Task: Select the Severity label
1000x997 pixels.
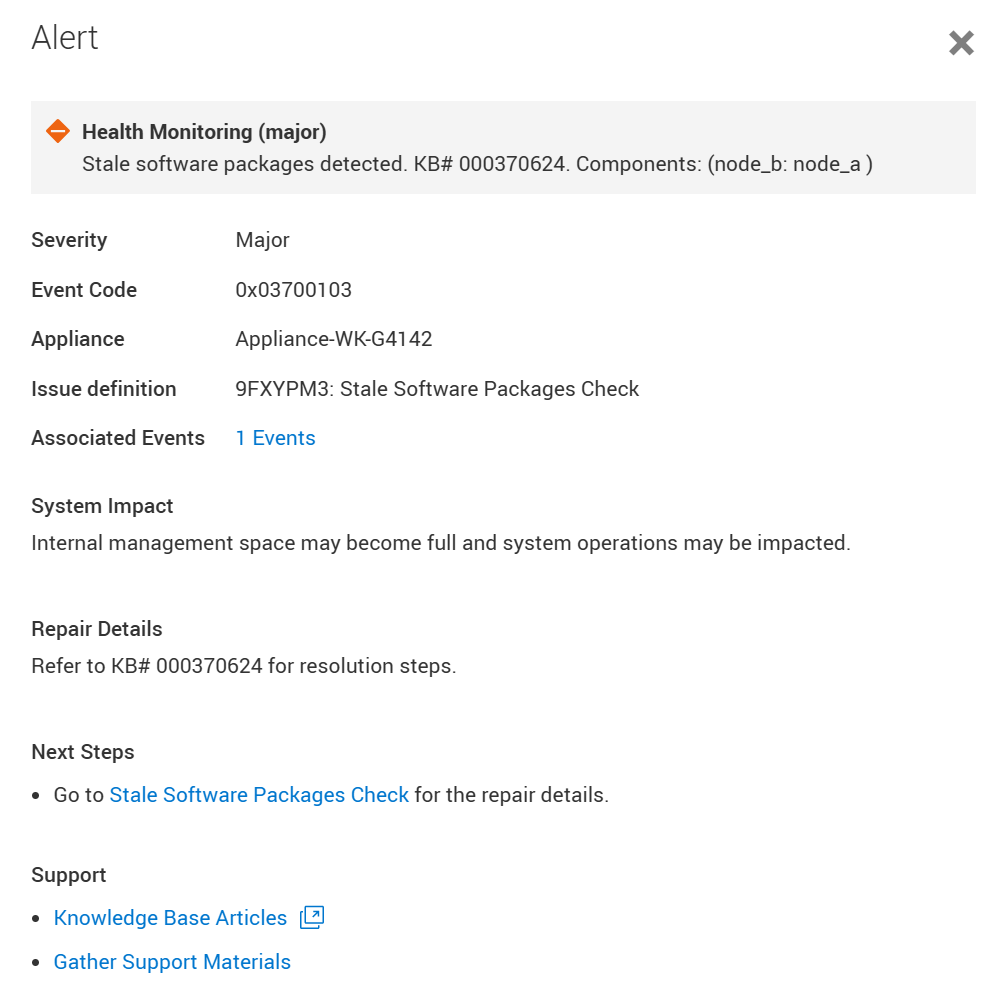Action: pyautogui.click(x=68, y=240)
